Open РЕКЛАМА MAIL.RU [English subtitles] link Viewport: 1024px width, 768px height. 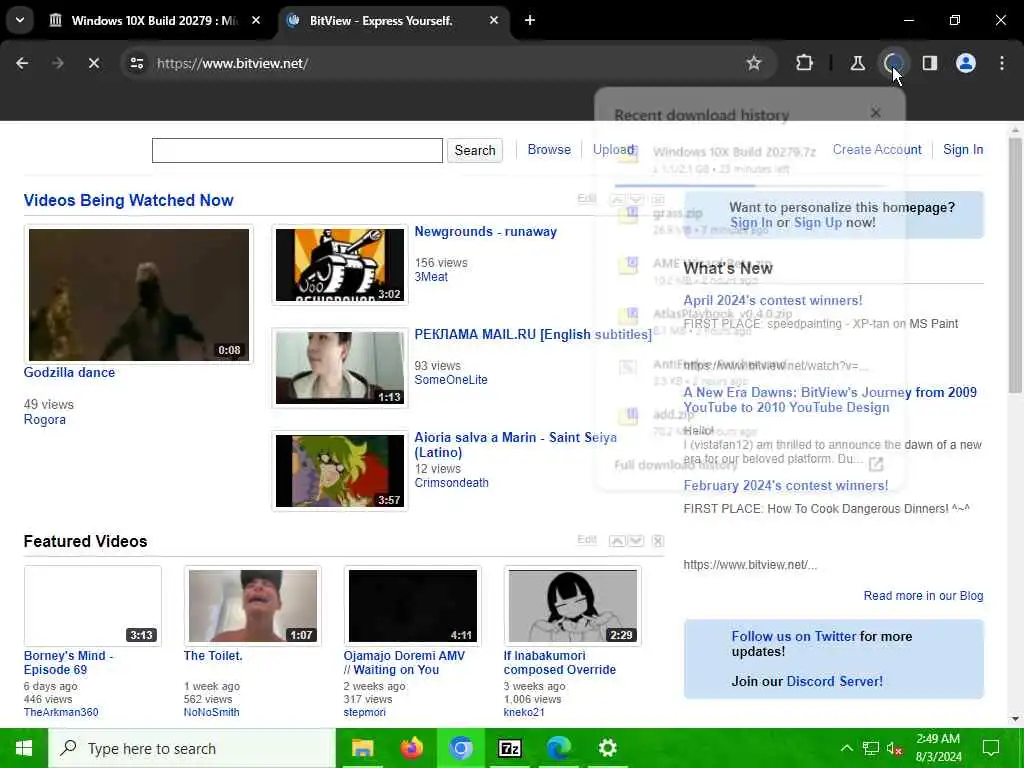point(533,334)
